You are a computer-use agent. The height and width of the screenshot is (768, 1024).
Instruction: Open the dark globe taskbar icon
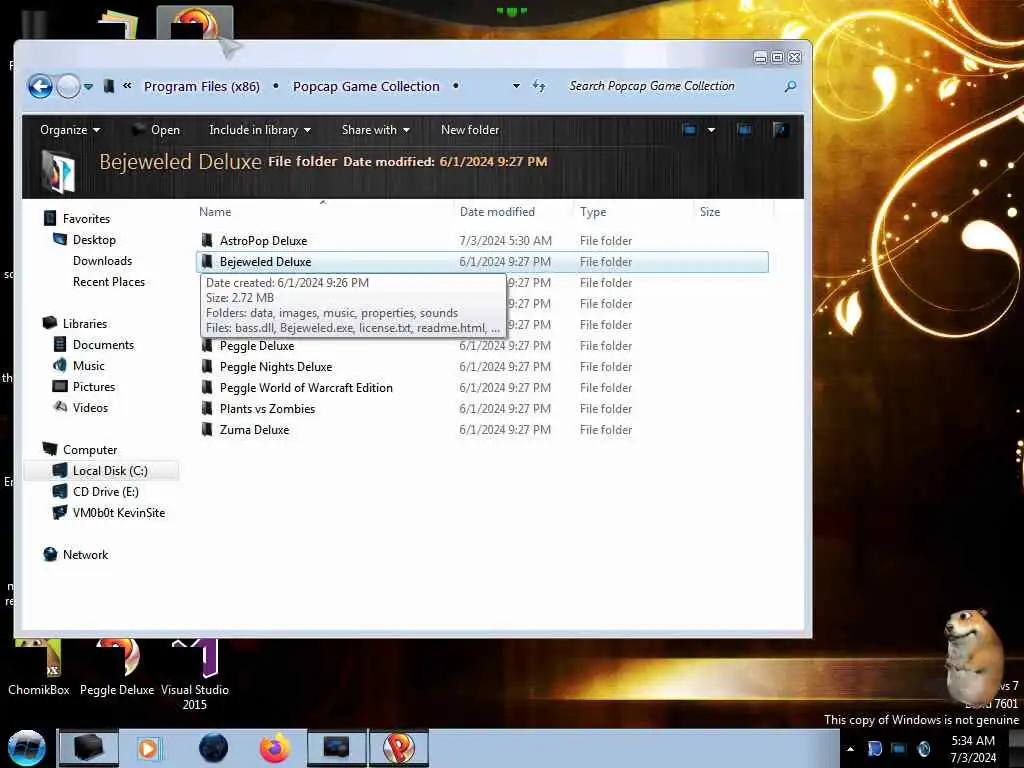(x=213, y=748)
